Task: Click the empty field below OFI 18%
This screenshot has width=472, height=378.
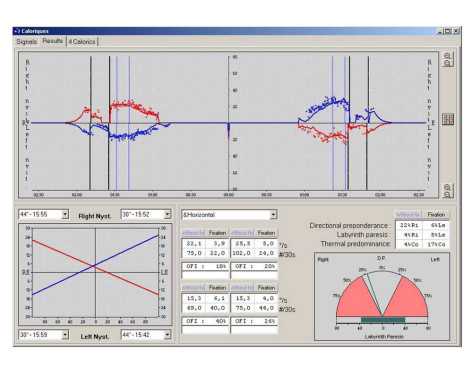Action: (206, 275)
